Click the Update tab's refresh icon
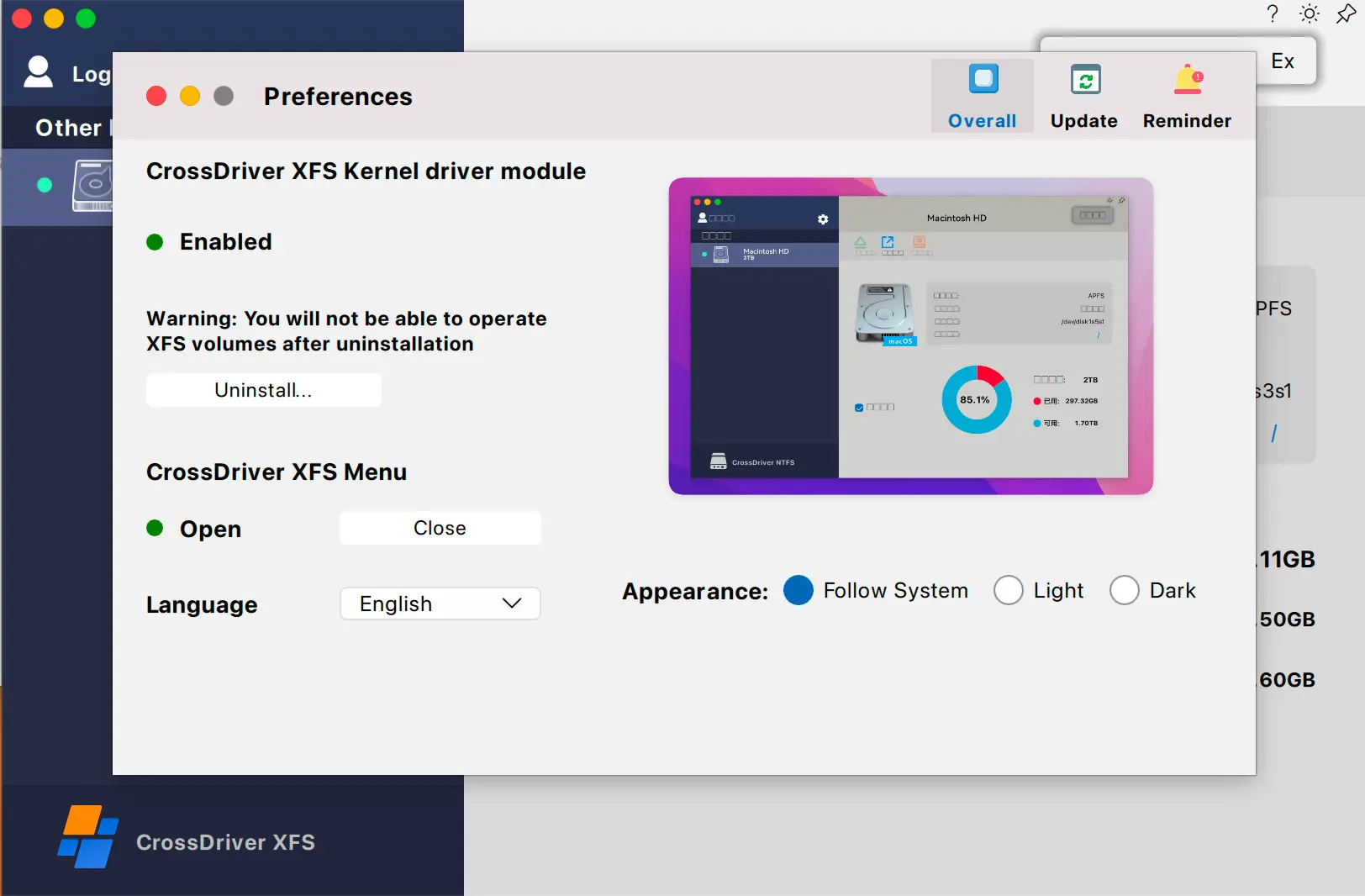 click(x=1085, y=80)
